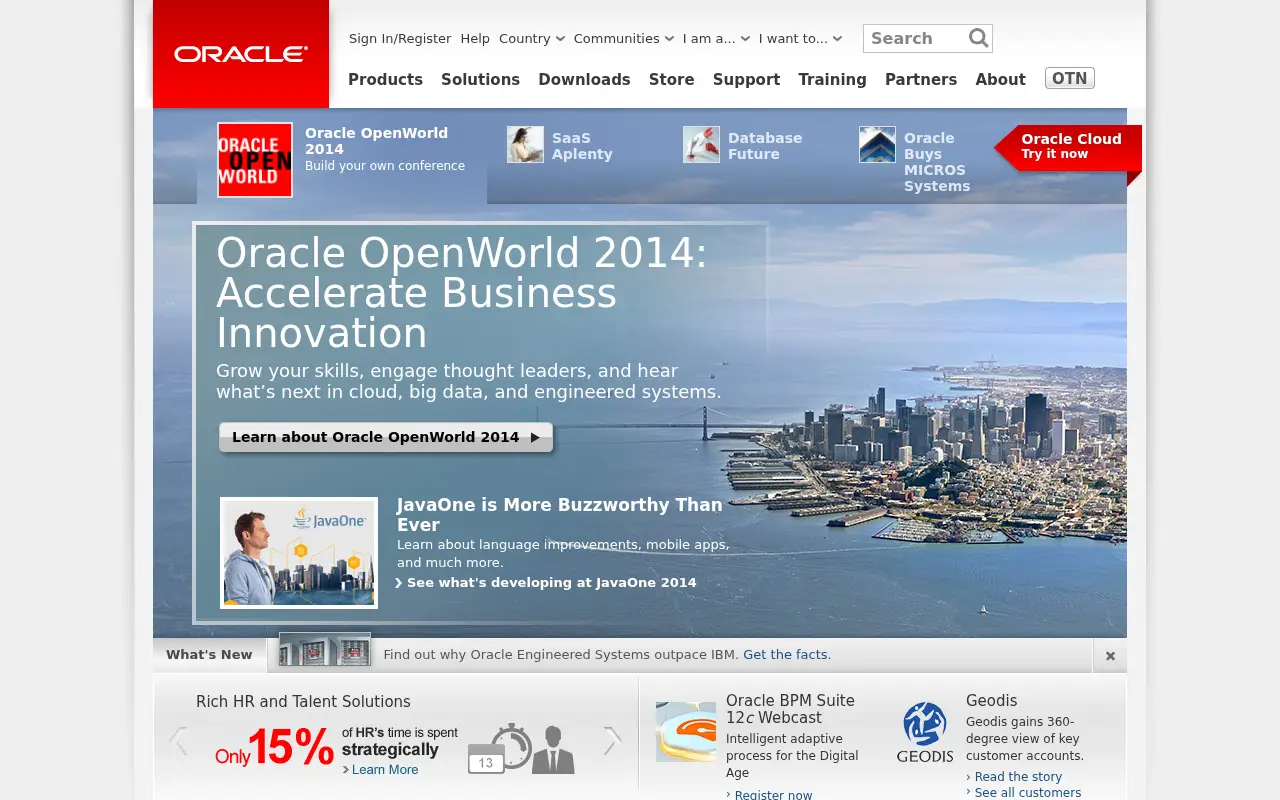Expand the Communities dropdown

[624, 38]
